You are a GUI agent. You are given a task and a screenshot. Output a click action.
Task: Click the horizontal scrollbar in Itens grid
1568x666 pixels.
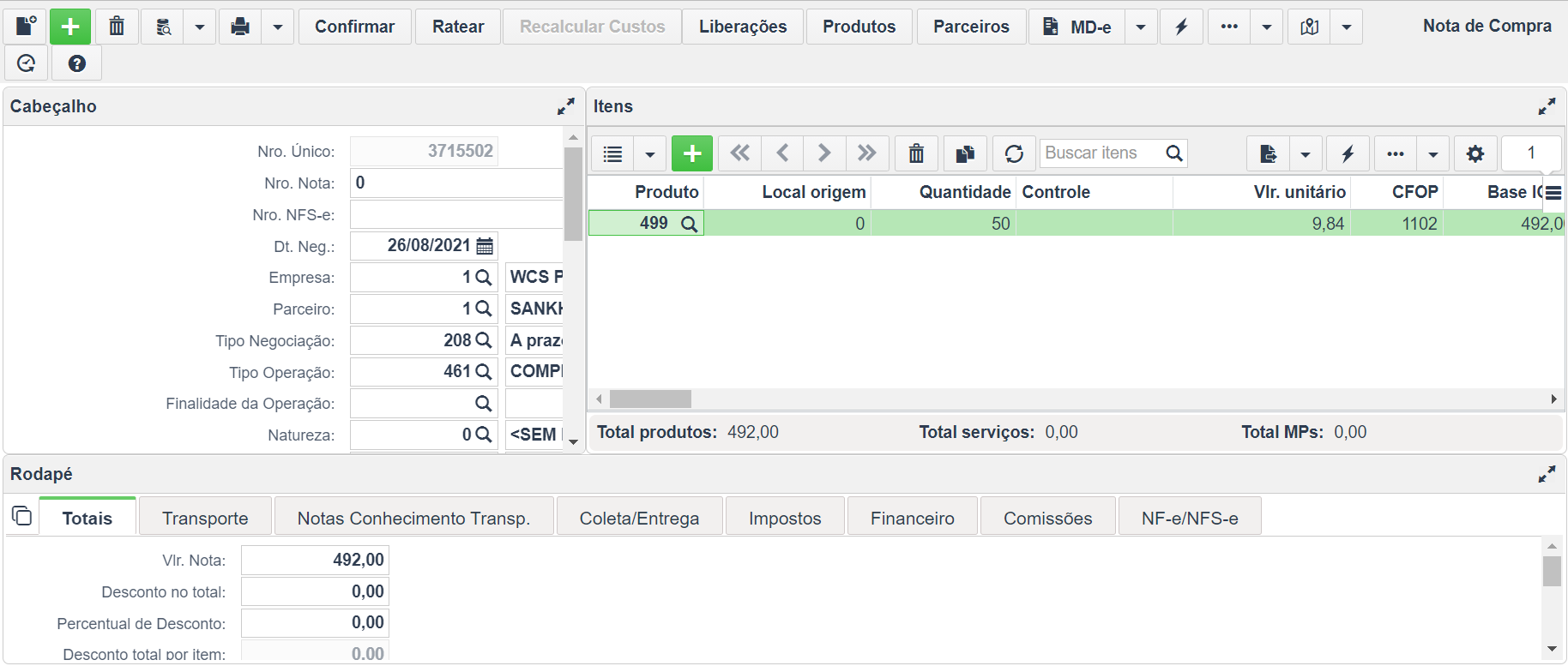pyautogui.click(x=650, y=399)
